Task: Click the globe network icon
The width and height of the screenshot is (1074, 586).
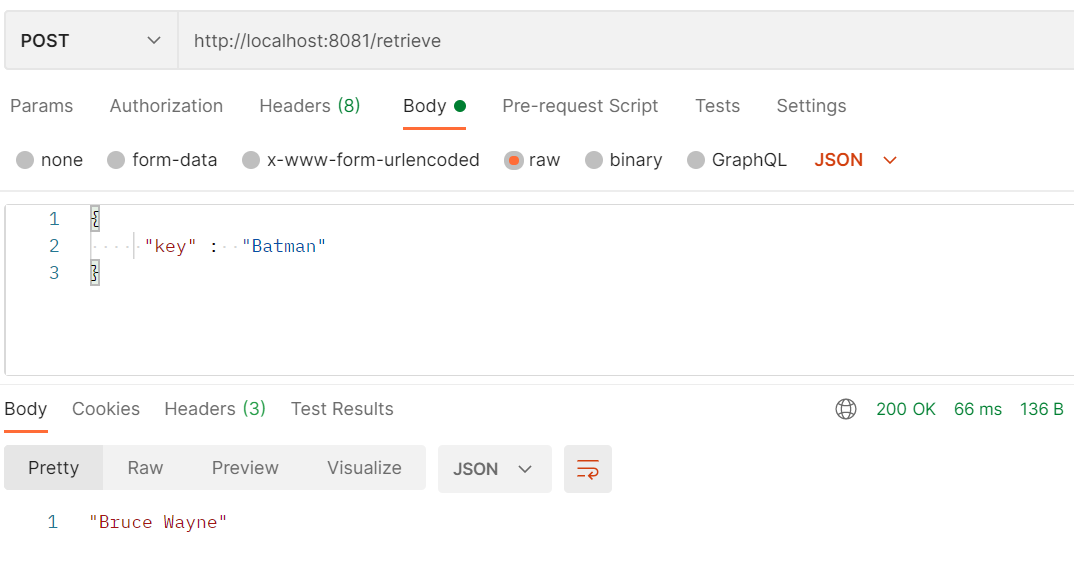Action: (846, 409)
